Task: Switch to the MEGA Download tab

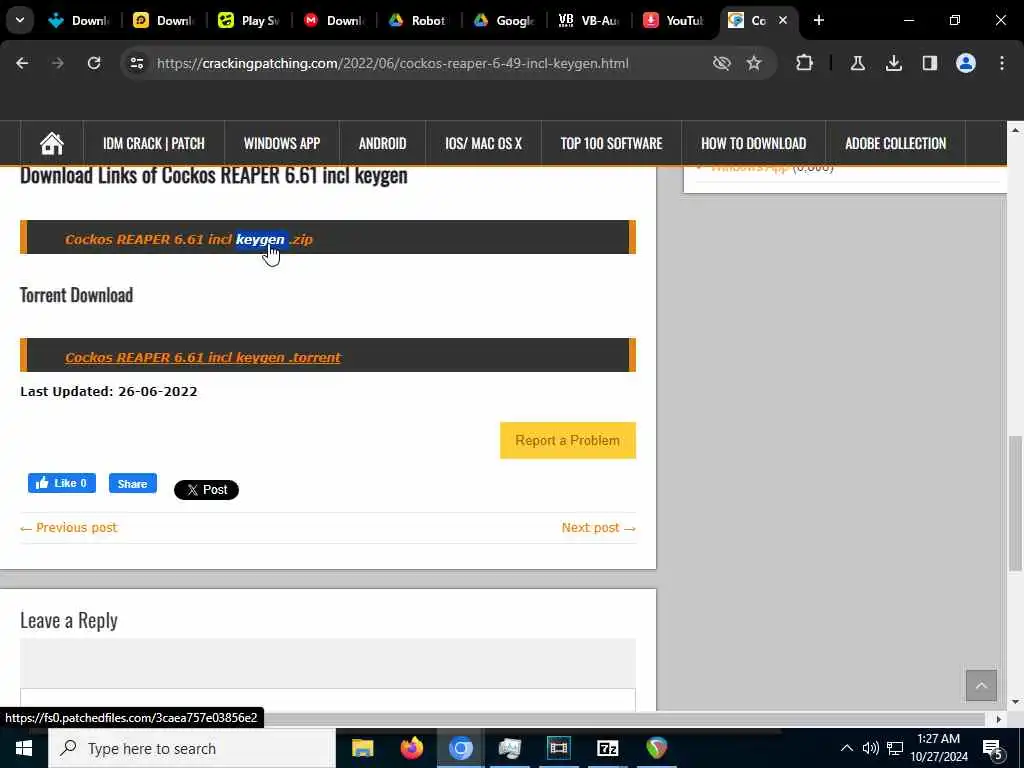Action: coord(333,20)
